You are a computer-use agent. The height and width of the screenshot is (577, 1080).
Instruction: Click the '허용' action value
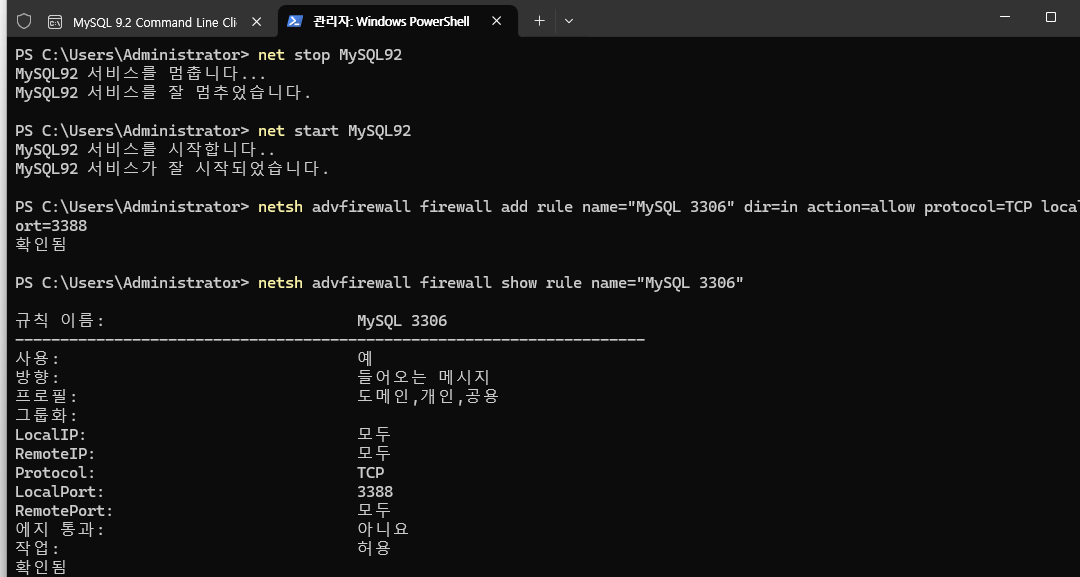pyautogui.click(x=374, y=549)
